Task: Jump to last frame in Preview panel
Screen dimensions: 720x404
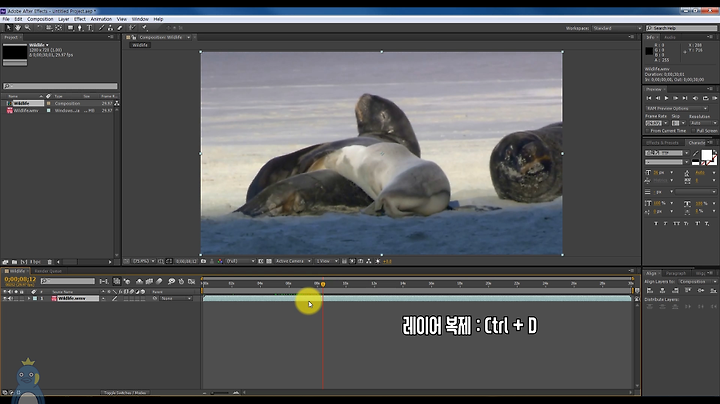Action: (x=685, y=98)
